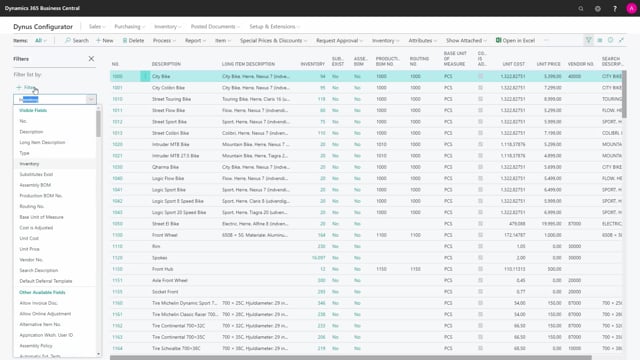The width and height of the screenshot is (640, 360).
Task: Switch list layout view icon
Action: [600, 40]
